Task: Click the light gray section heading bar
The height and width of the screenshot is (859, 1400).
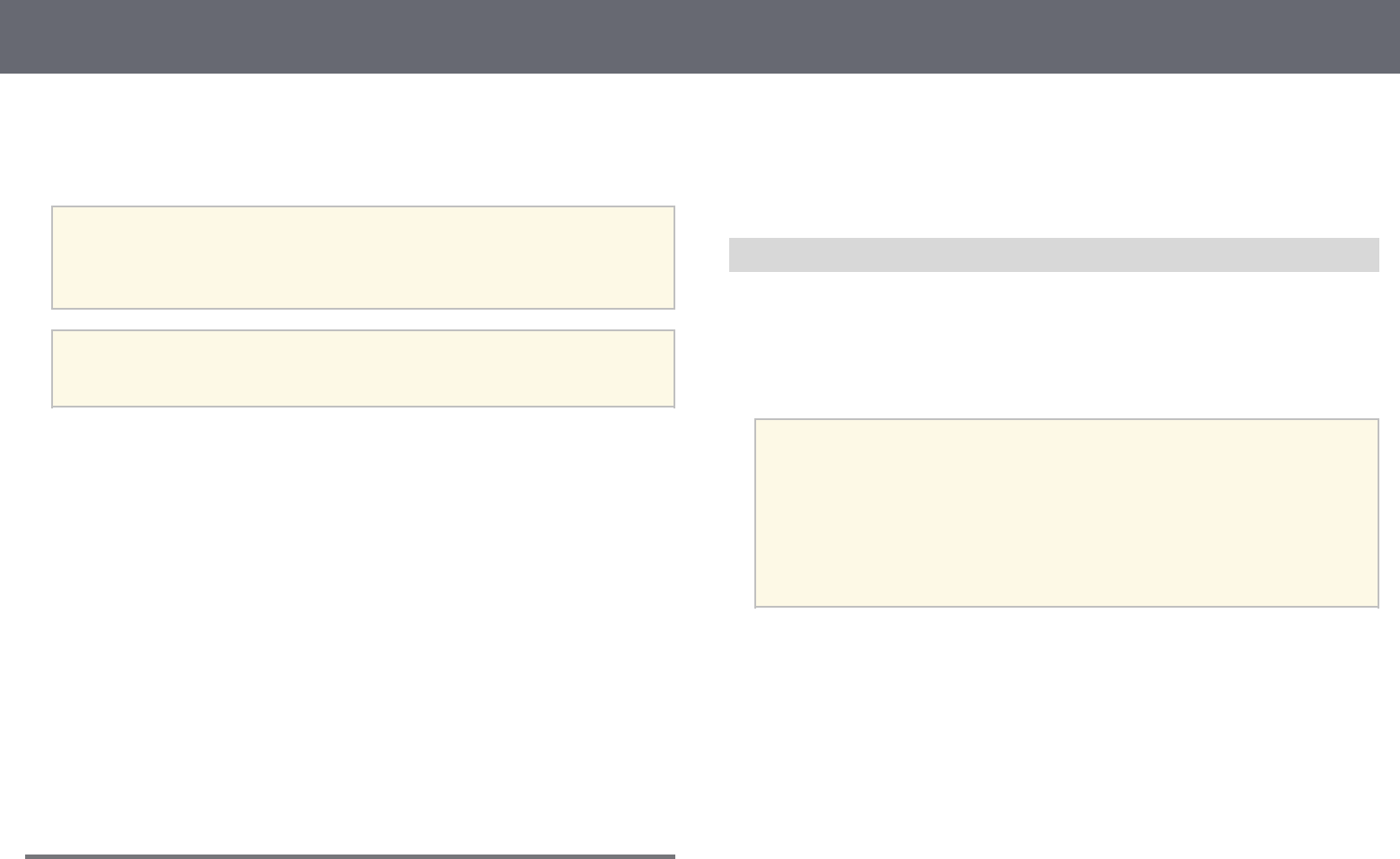Action: click(1053, 255)
